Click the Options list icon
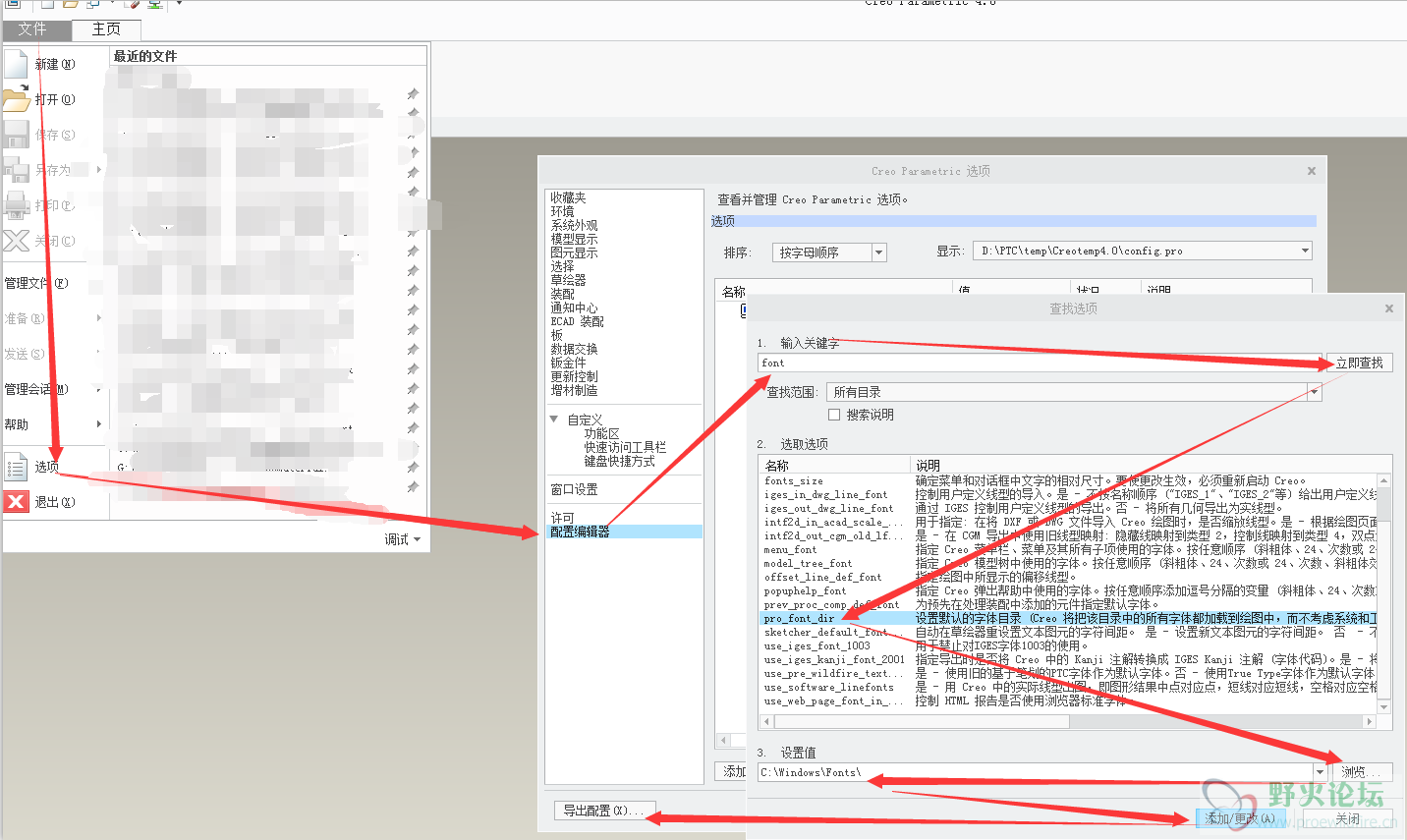This screenshot has height=840, width=1407. [x=16, y=466]
